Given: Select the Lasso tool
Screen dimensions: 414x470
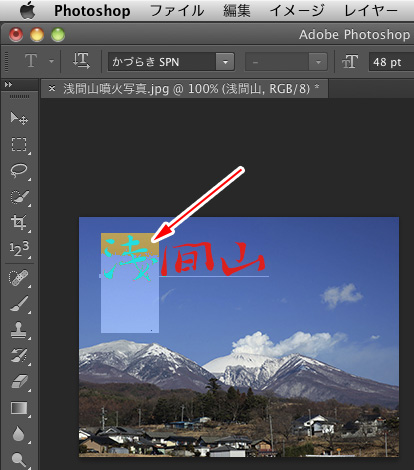Looking at the screenshot, I should coord(19,170).
